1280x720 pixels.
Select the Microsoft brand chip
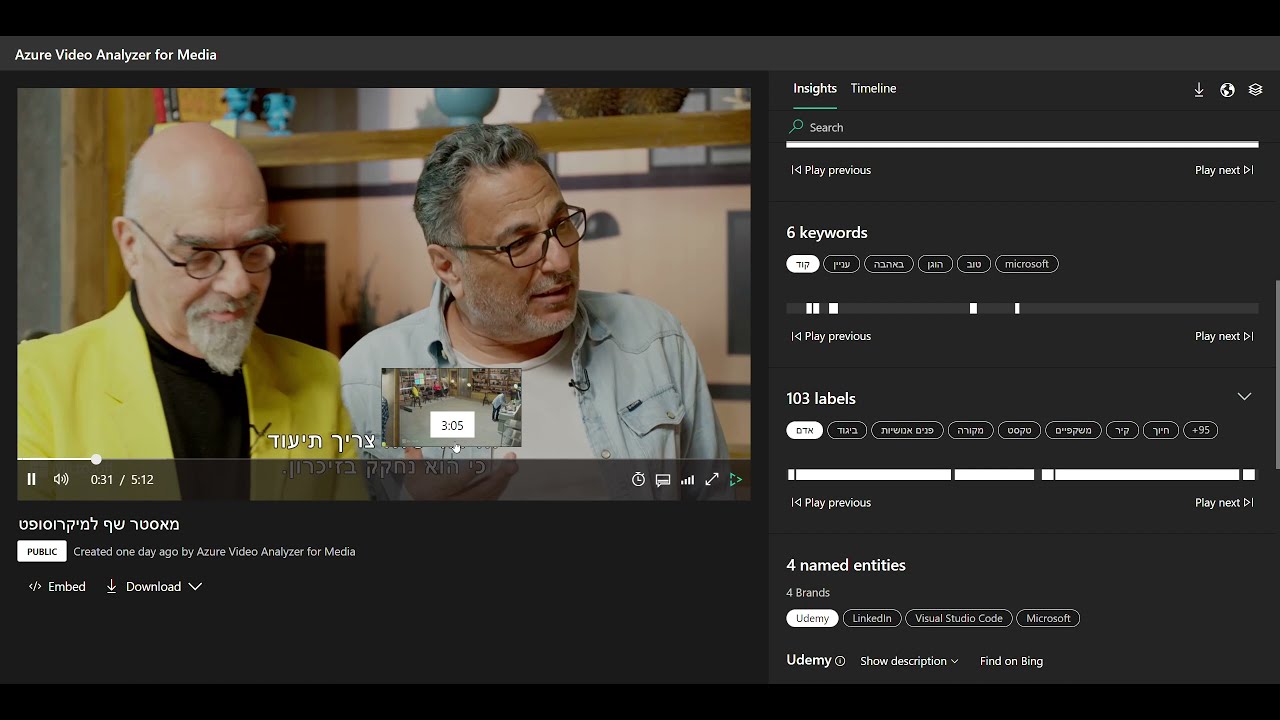coord(1048,618)
